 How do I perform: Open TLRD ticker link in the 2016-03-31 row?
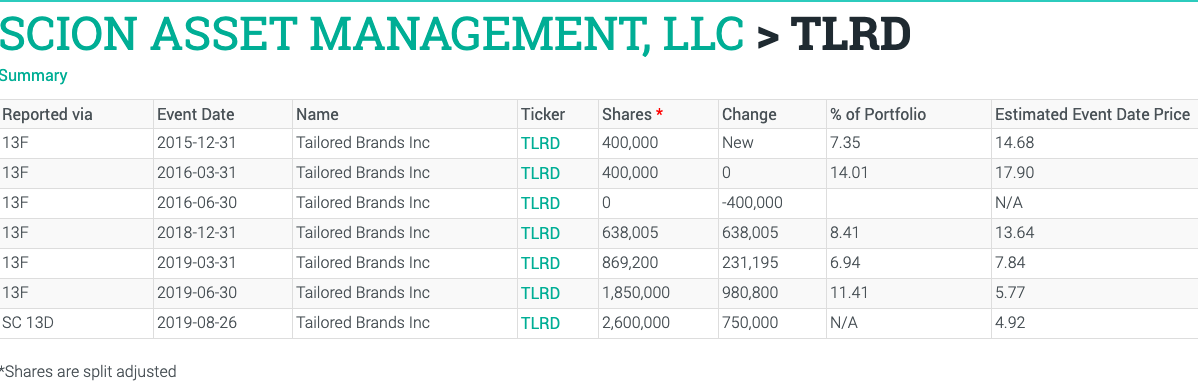540,173
